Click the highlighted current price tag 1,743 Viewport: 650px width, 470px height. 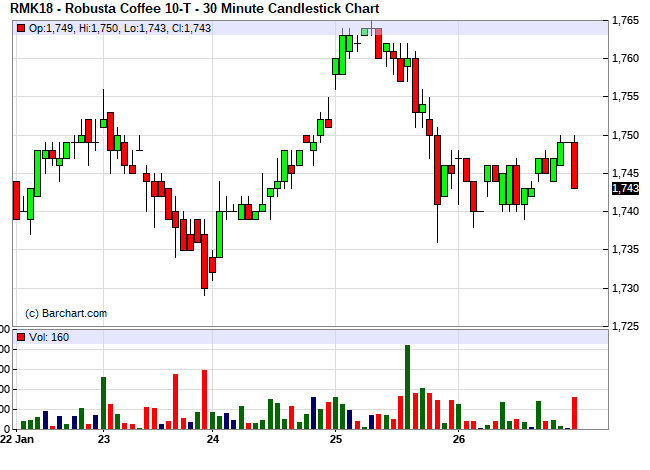tap(626, 188)
